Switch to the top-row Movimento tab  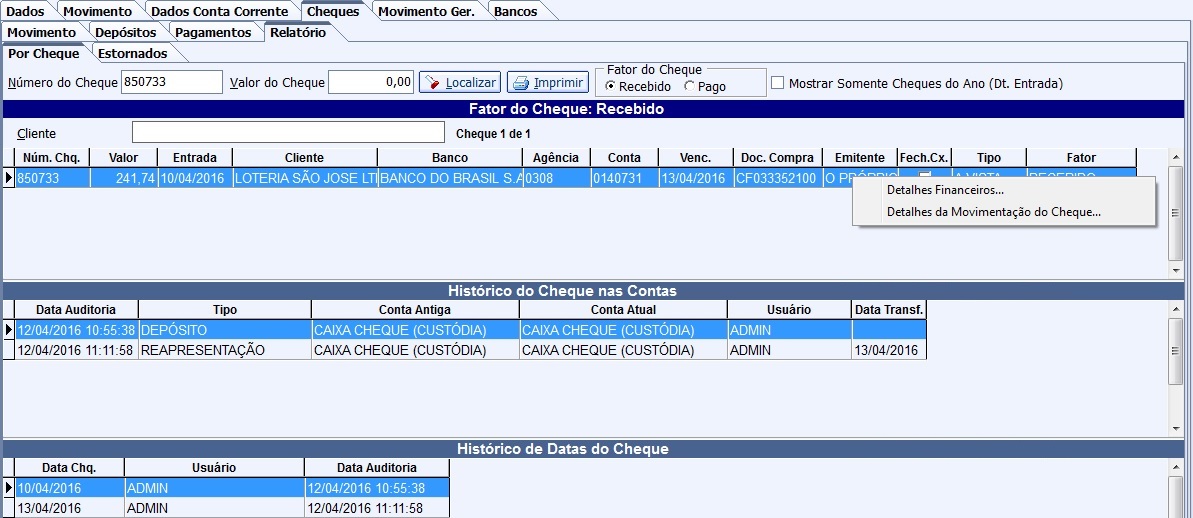click(x=97, y=11)
